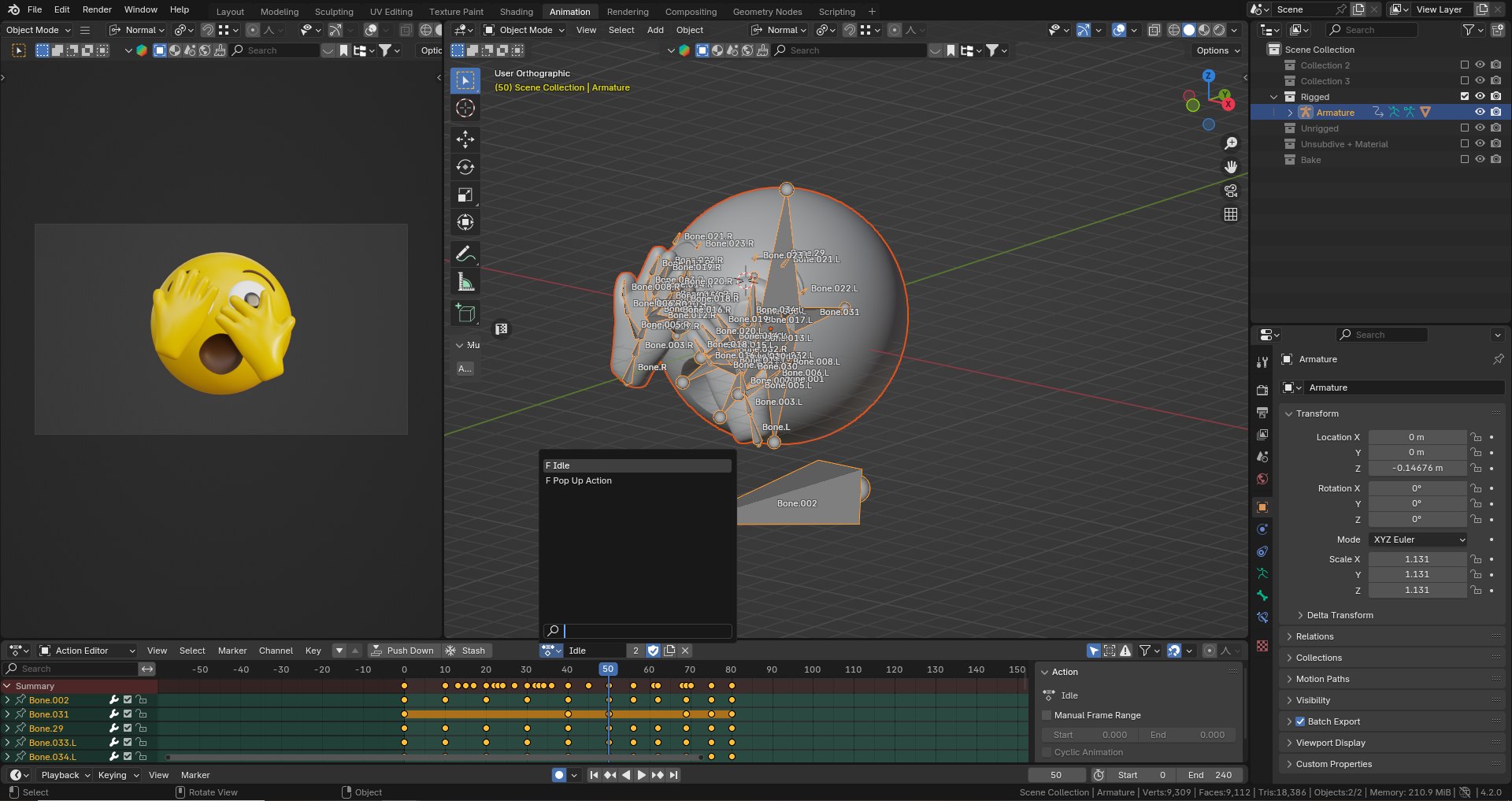The image size is (1512, 801).
Task: Open the Marker menu in Action Editor
Action: [232, 651]
